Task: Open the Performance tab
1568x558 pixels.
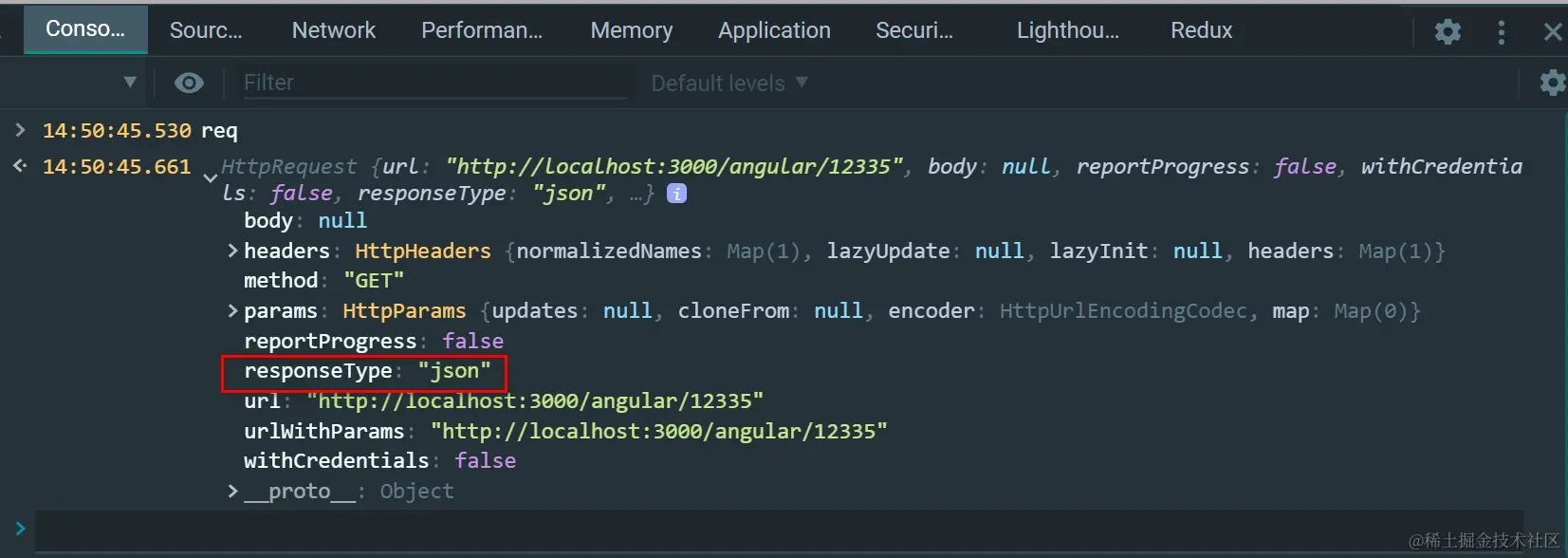Action: (x=482, y=30)
